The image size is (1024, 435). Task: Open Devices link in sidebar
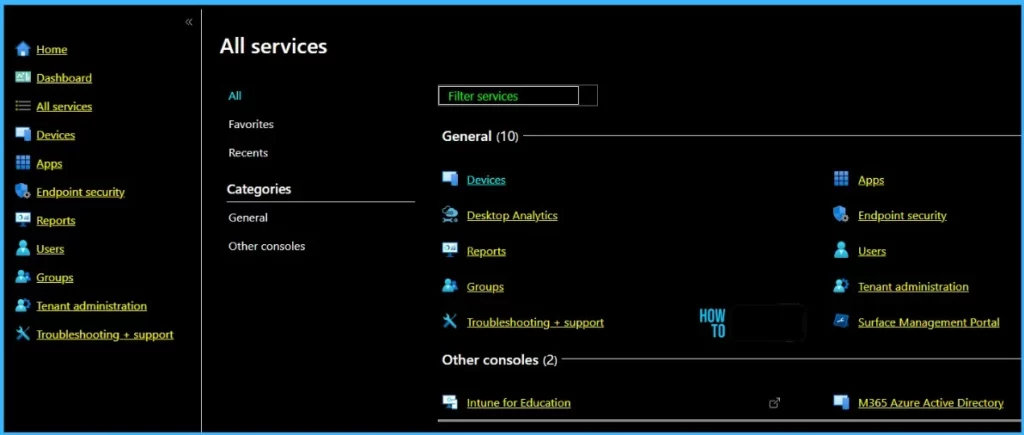click(x=56, y=135)
